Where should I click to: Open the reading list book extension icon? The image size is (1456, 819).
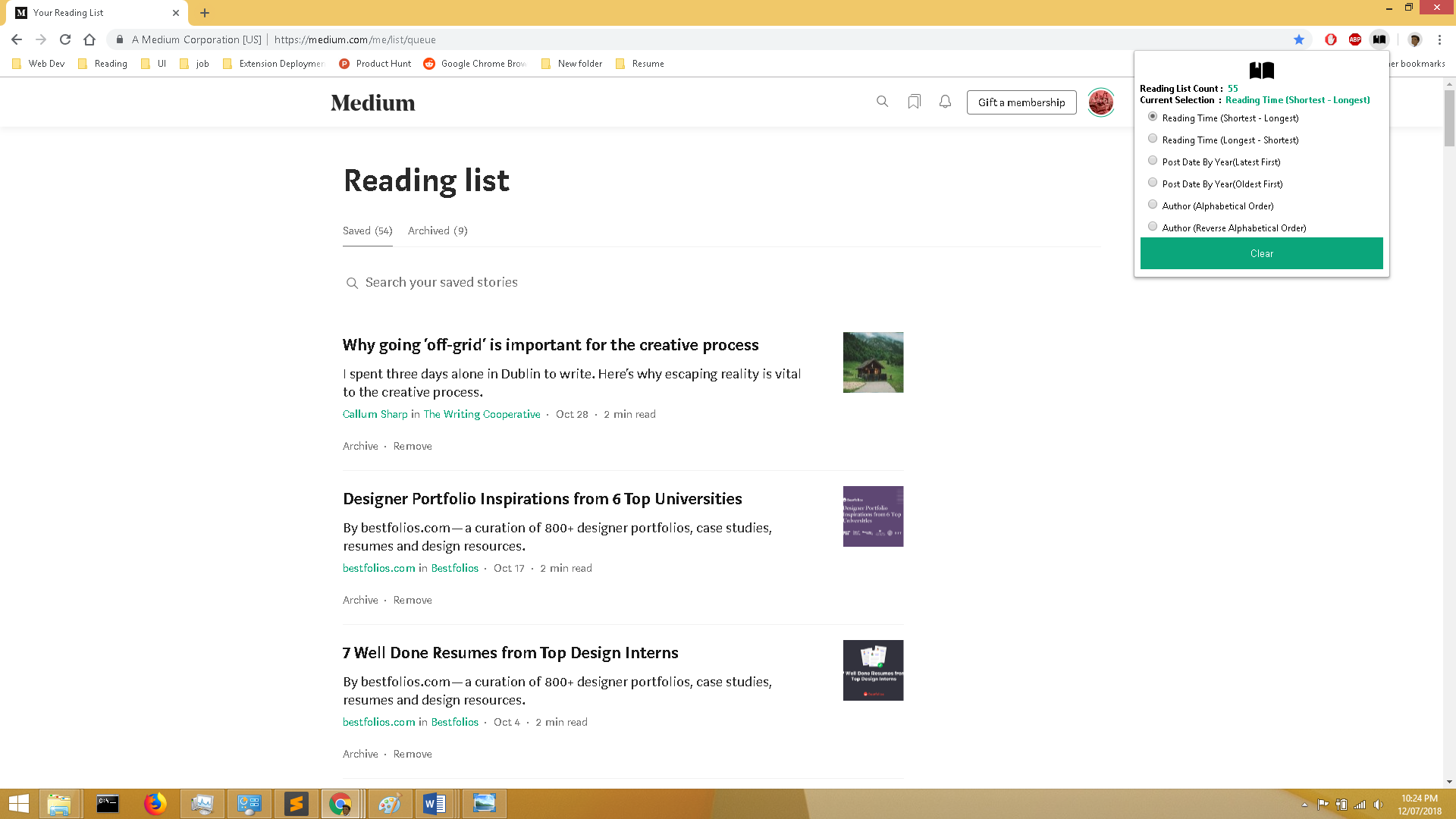pyautogui.click(x=1379, y=39)
